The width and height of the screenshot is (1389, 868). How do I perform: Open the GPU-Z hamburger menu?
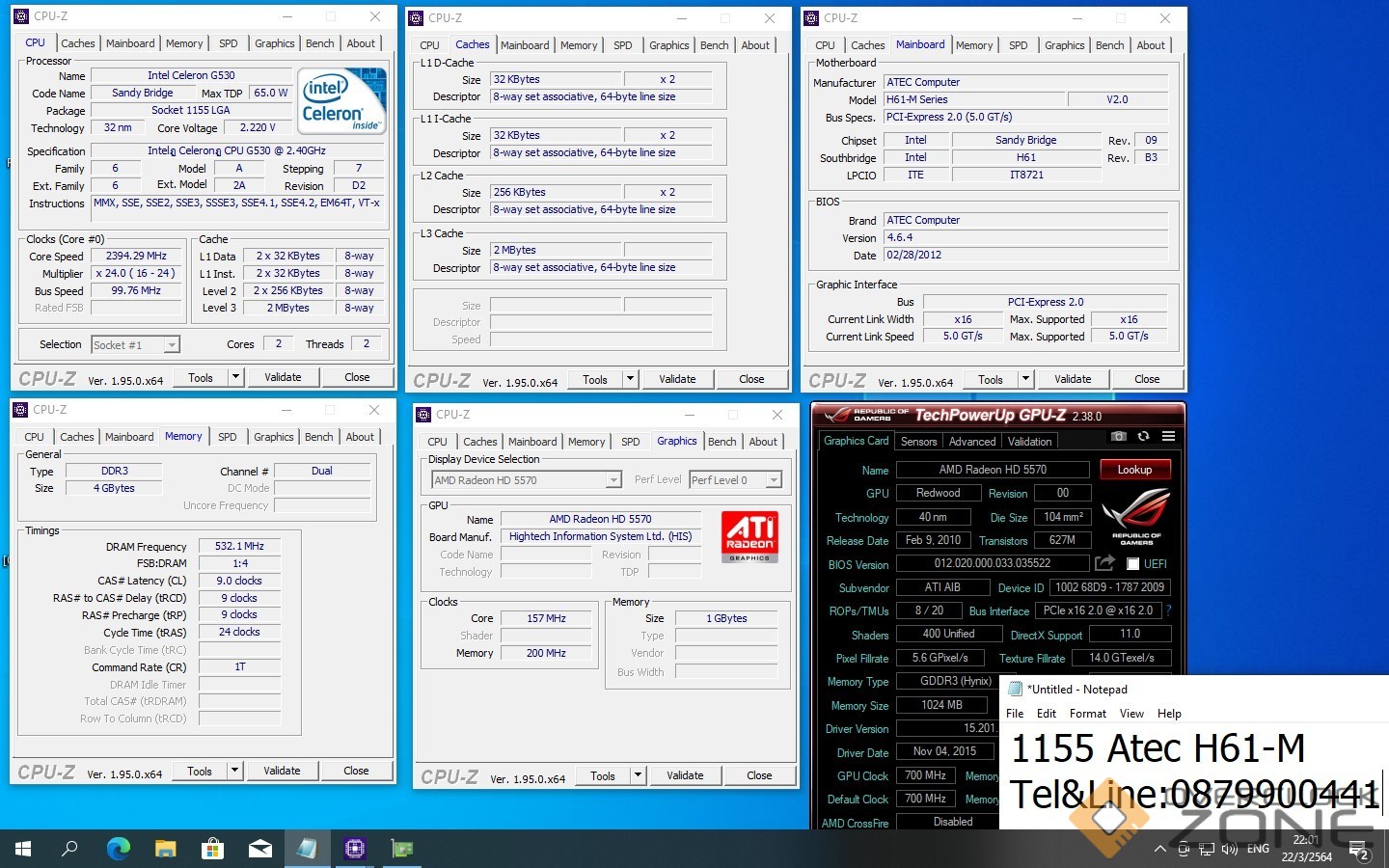coord(1168,437)
